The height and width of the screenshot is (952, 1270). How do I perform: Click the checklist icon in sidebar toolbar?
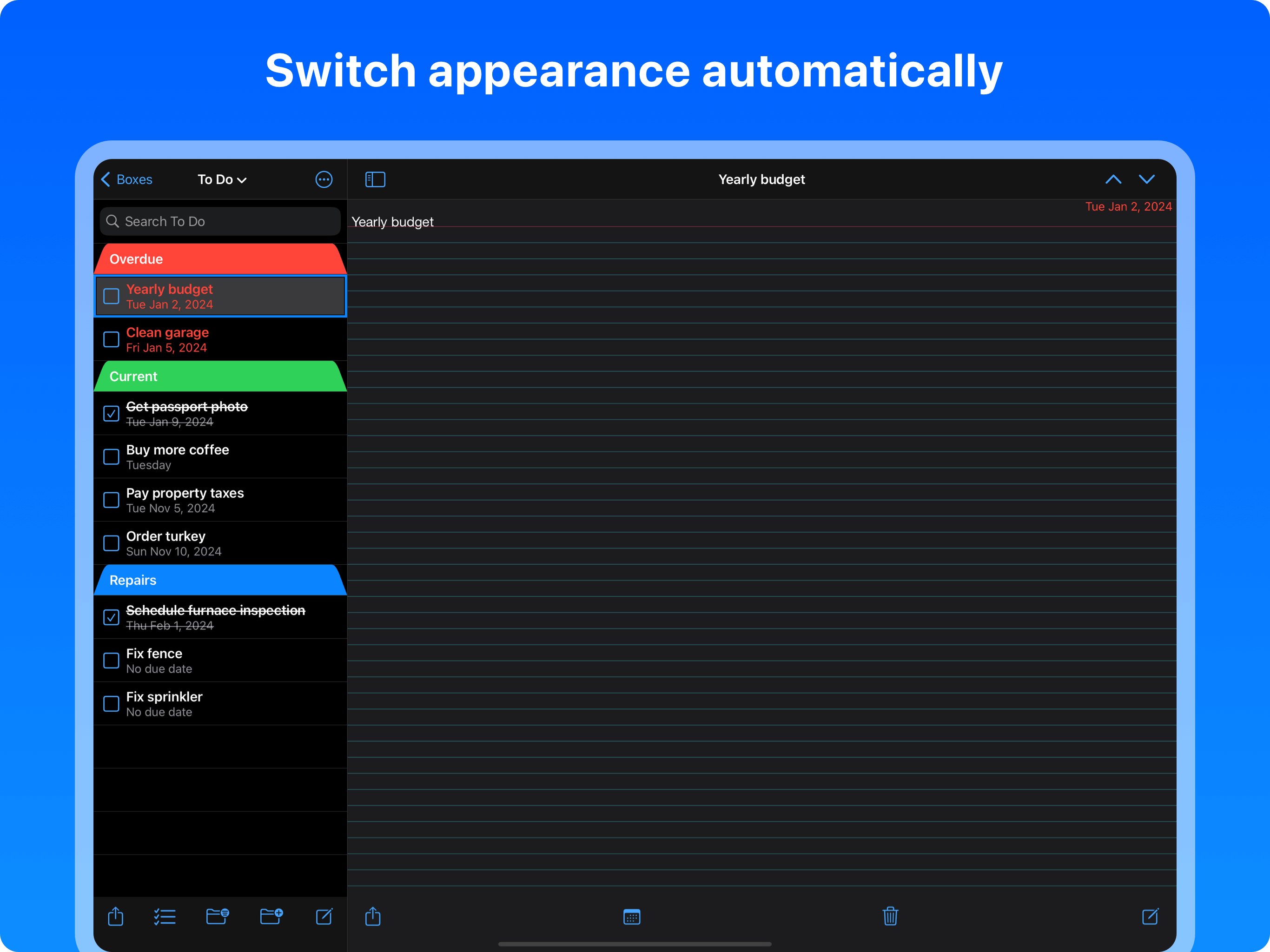pos(165,916)
